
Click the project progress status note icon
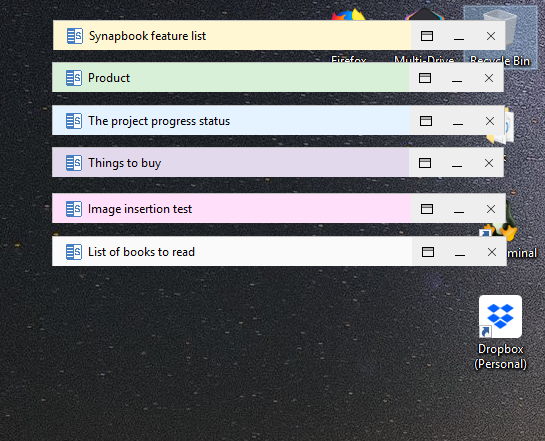pyautogui.click(x=74, y=121)
